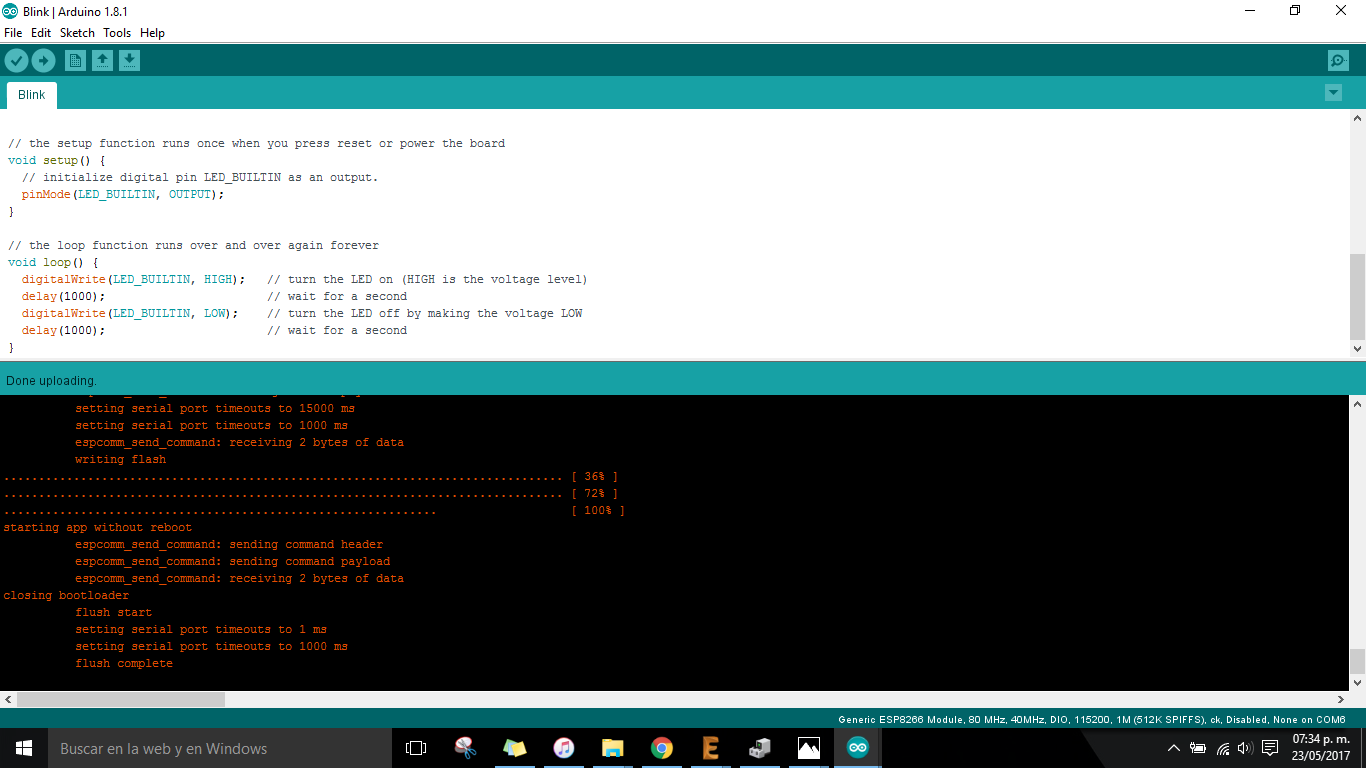Viewport: 1366px width, 768px height.
Task: Click the Wi-Fi network tray icon
Action: [x=1222, y=748]
